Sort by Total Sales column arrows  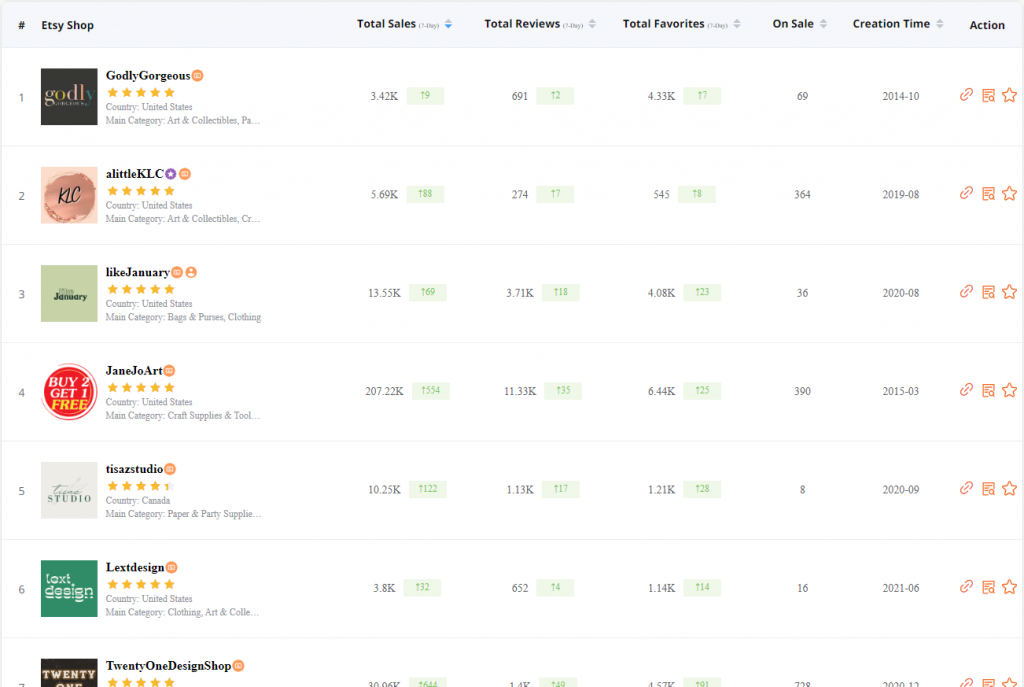[448, 24]
